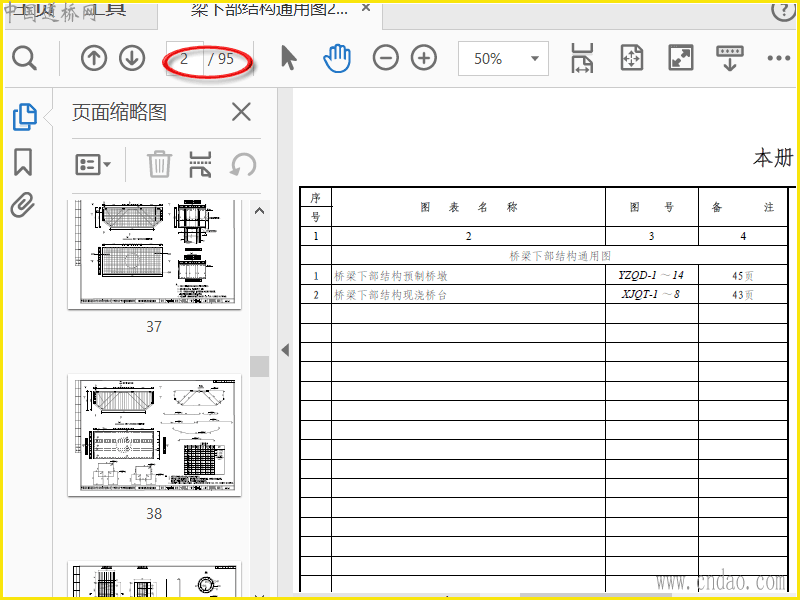Collapse the navigation pane with left arrow
Image resolution: width=800 pixels, height=600 pixels.
(x=285, y=350)
